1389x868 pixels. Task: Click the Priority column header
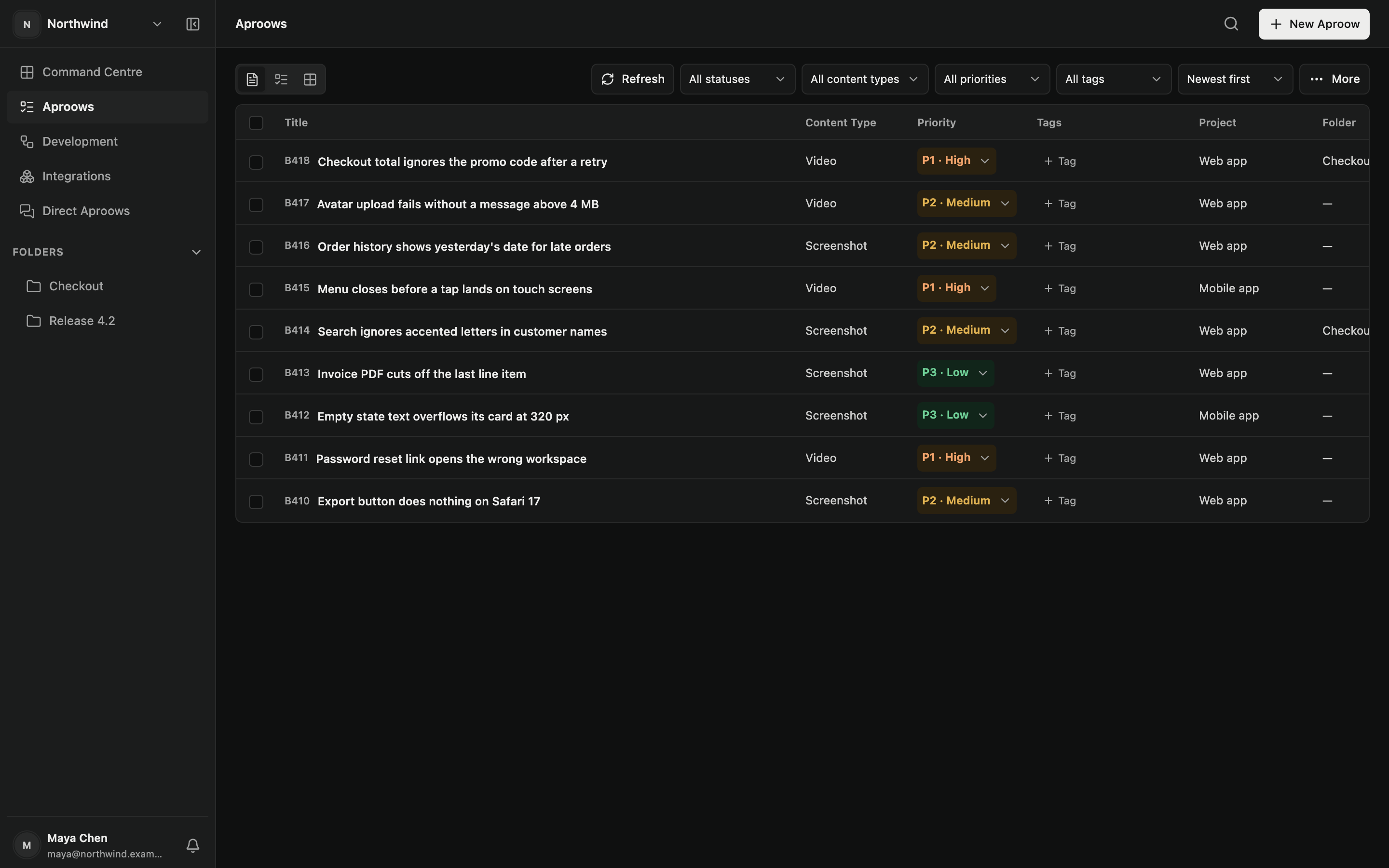936,123
